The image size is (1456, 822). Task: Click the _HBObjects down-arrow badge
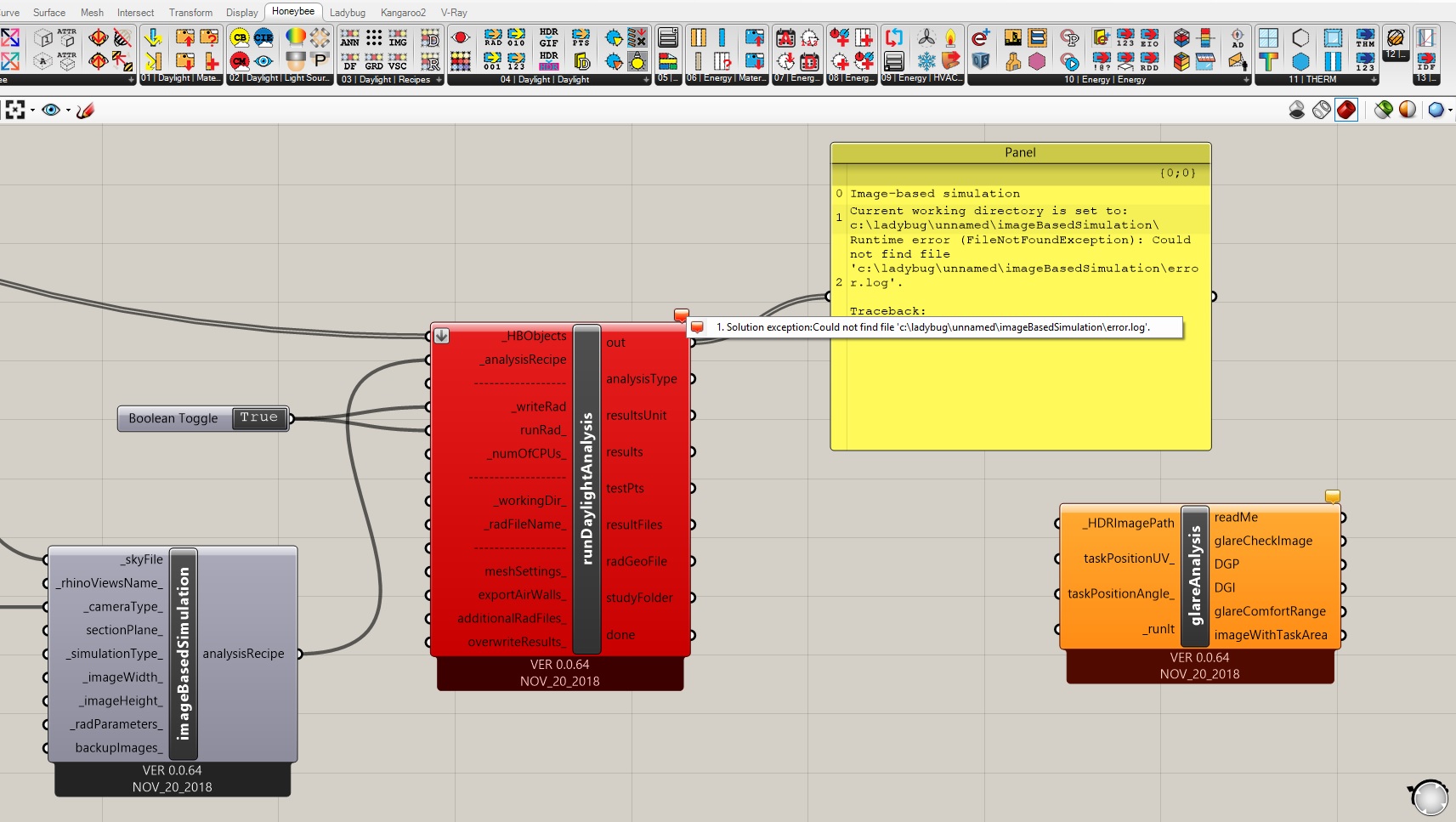coord(442,336)
